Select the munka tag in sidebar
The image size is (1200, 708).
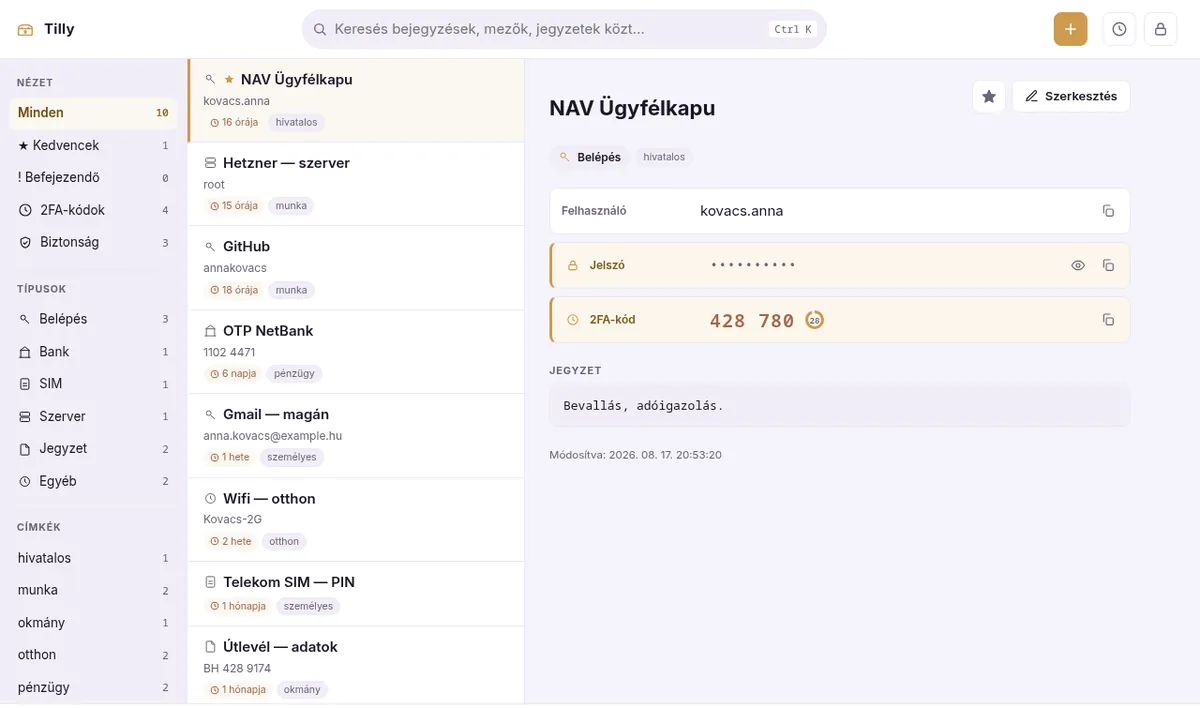(93, 590)
